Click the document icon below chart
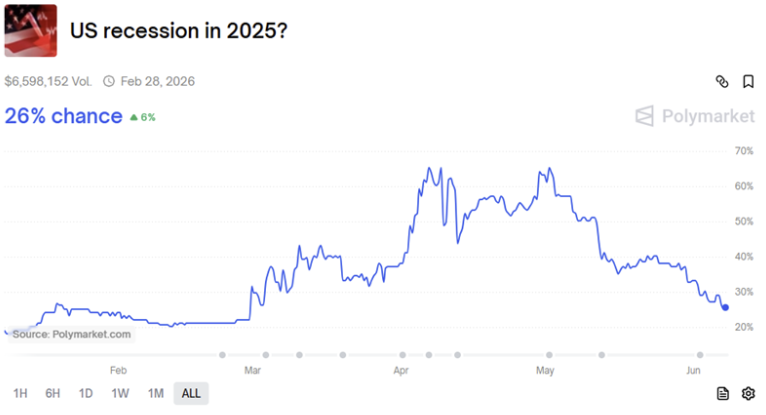 tap(723, 393)
